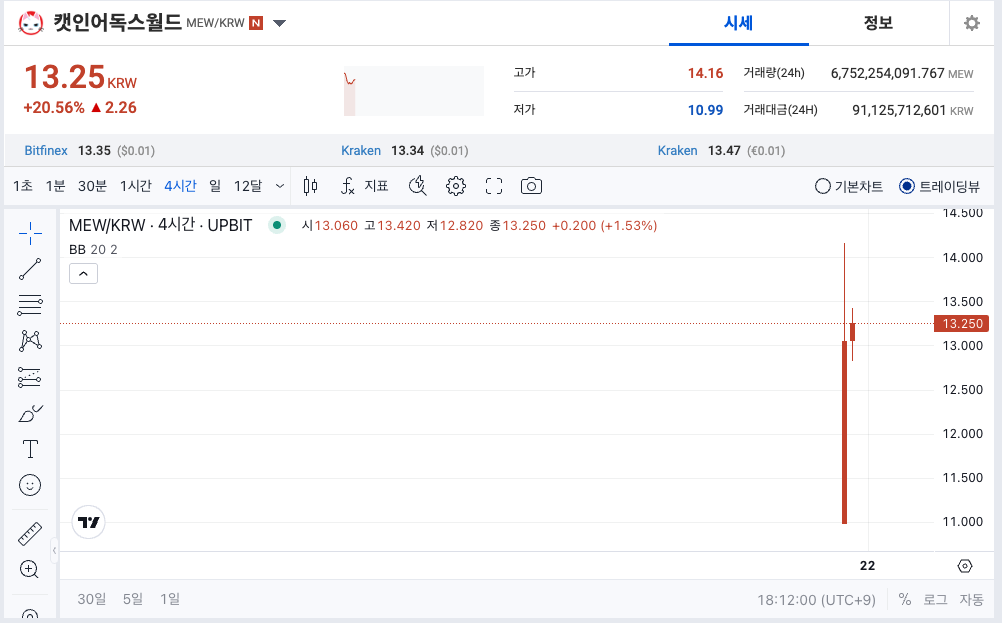Screen dimensions: 1002x623
Task: Select the 트레이딩뷰 radio option
Action: pyautogui.click(x=939, y=187)
